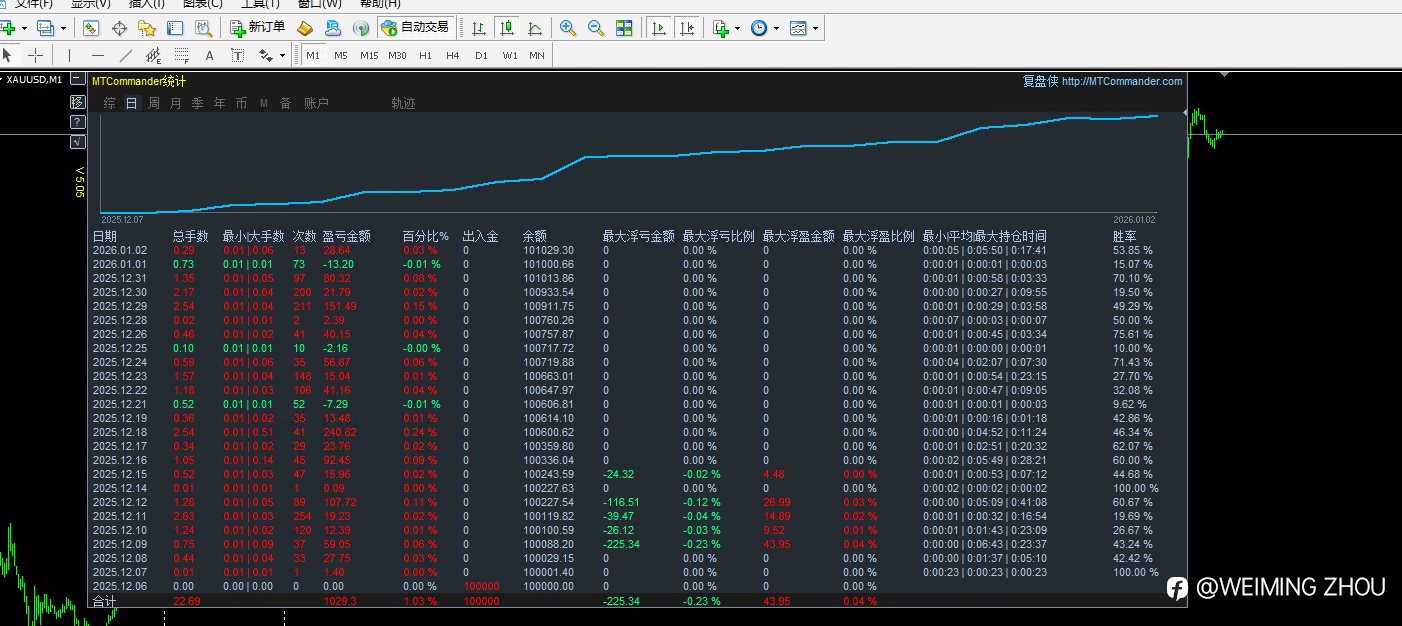This screenshot has width=1402, height=626.
Task: Expand the new chart dropdown arrow
Action: pos(23,28)
